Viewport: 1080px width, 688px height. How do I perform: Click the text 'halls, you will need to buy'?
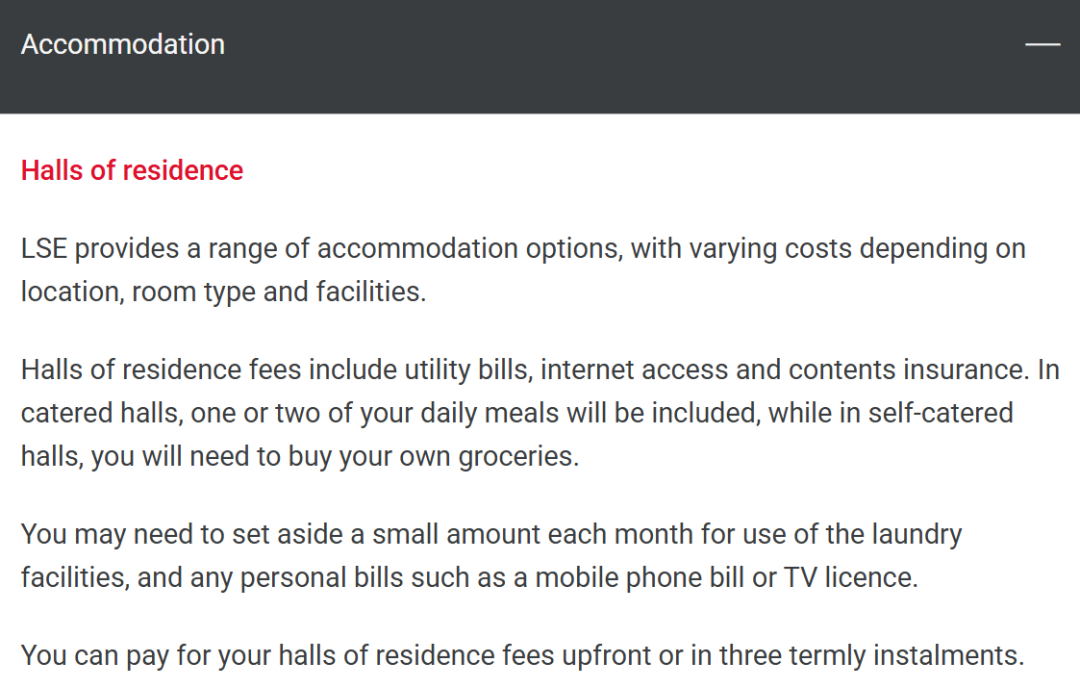click(300, 457)
